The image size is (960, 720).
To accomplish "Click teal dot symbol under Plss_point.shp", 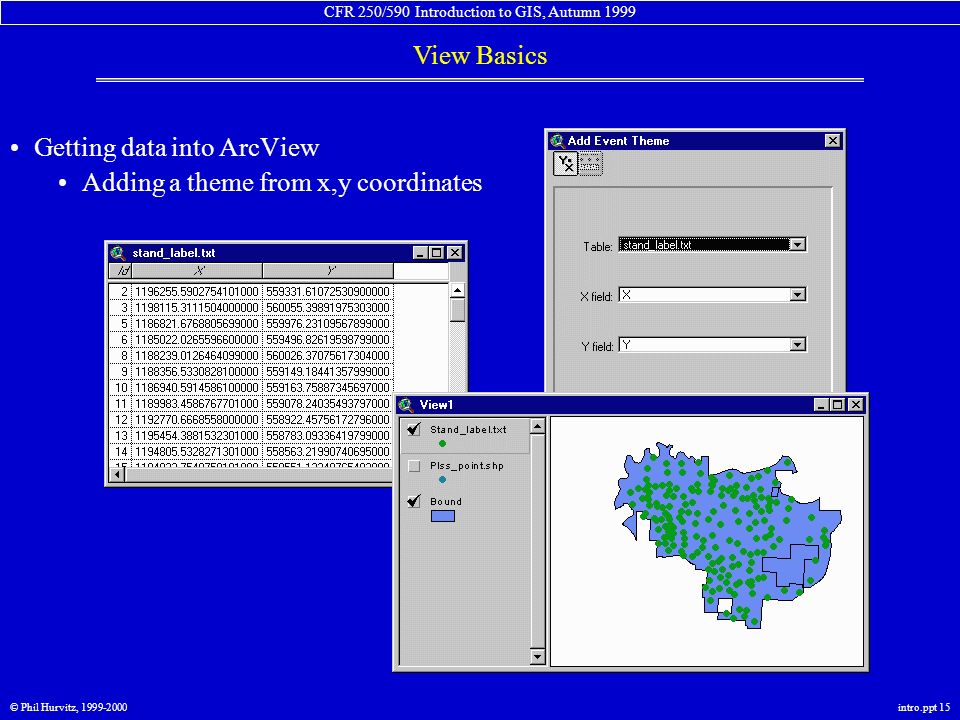I will pyautogui.click(x=442, y=479).
